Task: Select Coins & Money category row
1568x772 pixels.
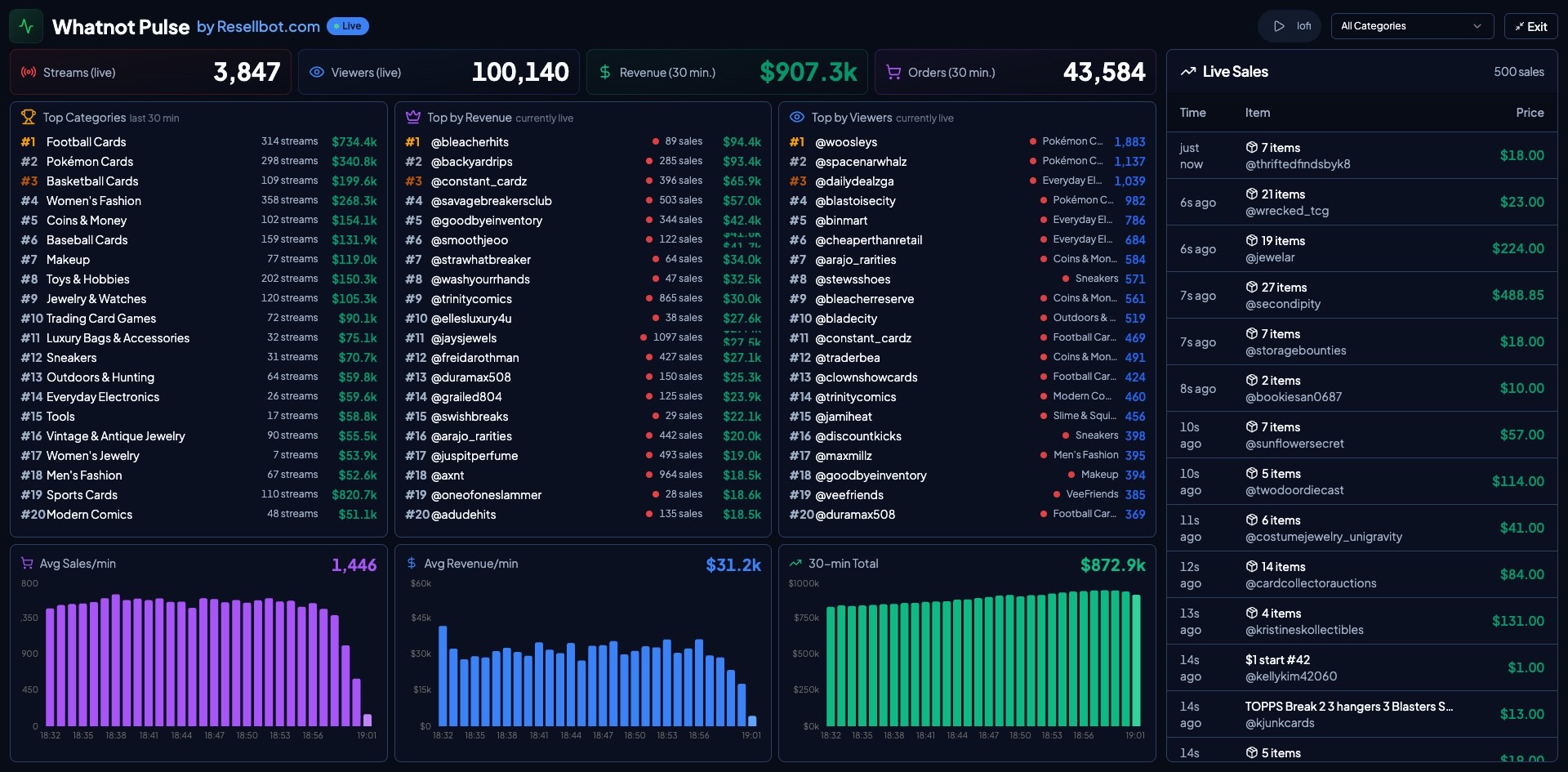Action: click(198, 220)
